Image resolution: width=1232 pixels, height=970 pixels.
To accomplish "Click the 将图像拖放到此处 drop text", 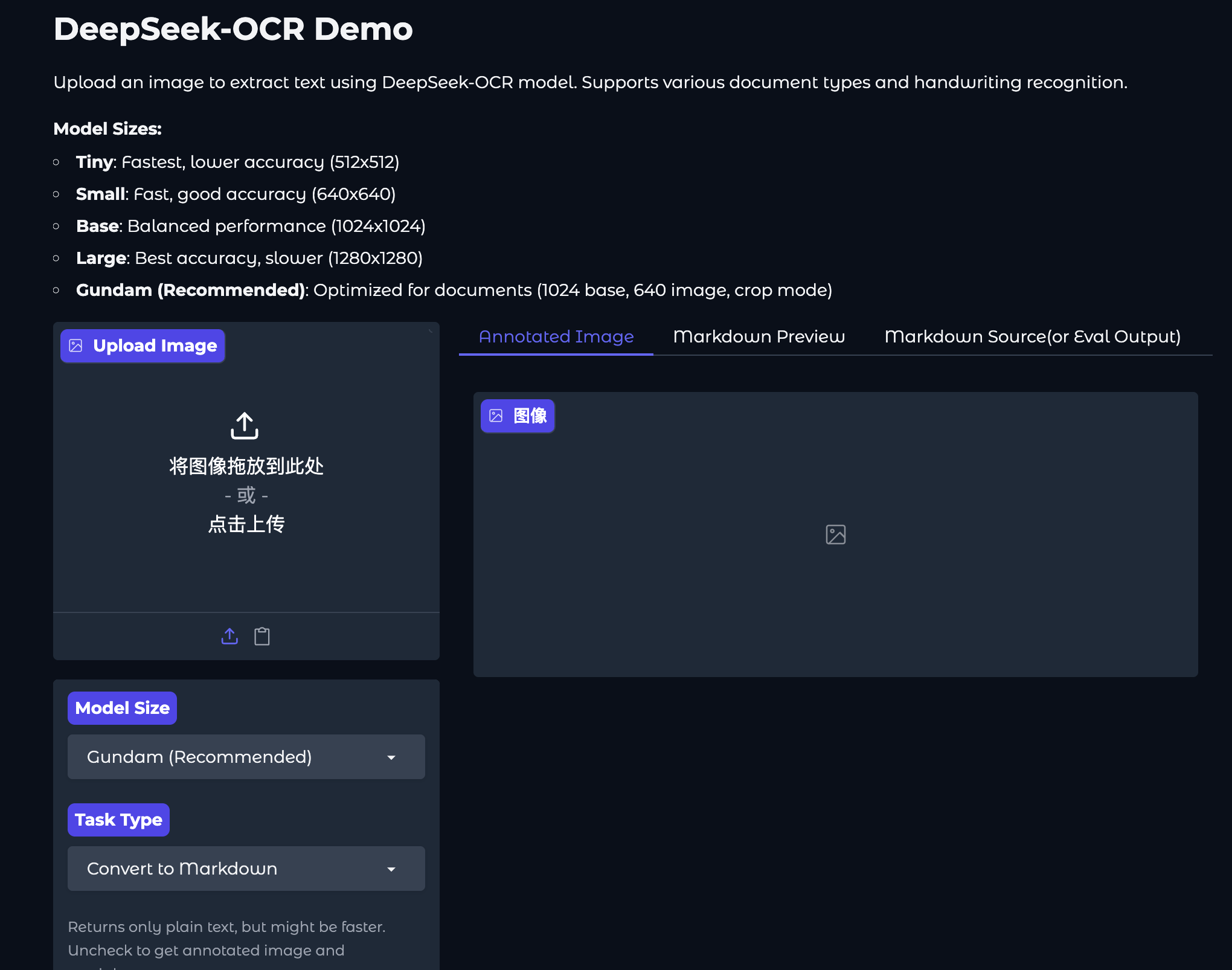I will point(246,466).
